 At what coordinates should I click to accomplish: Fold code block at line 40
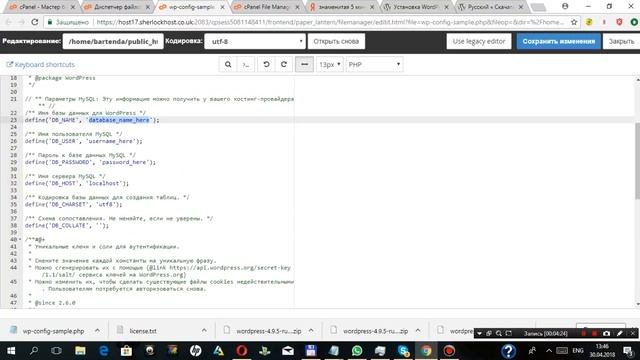pos(20,240)
